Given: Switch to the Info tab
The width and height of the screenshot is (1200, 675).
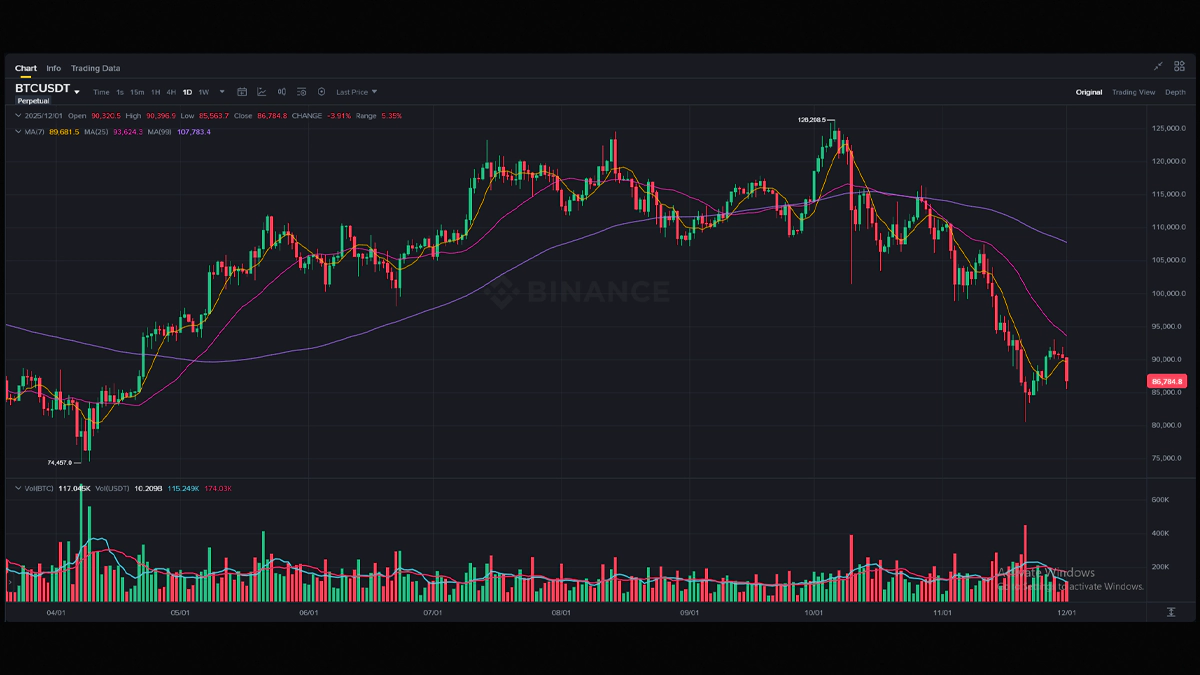Looking at the screenshot, I should pos(53,68).
